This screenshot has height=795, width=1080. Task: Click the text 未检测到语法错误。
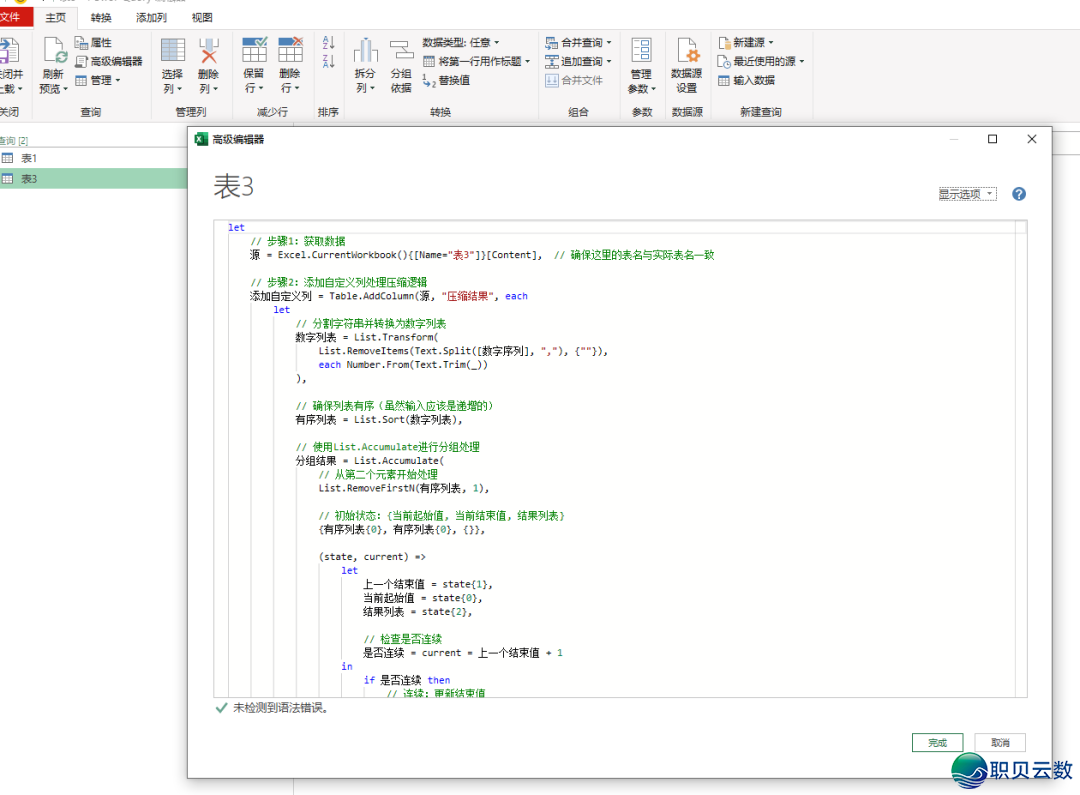tap(281, 708)
